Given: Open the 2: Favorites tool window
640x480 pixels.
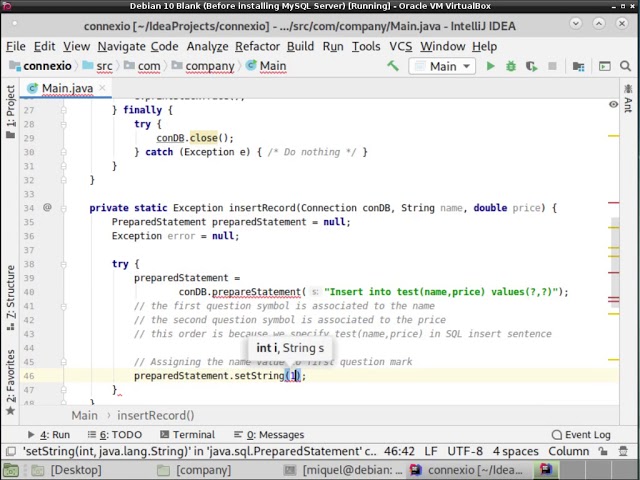Looking at the screenshot, I should coord(11,382).
